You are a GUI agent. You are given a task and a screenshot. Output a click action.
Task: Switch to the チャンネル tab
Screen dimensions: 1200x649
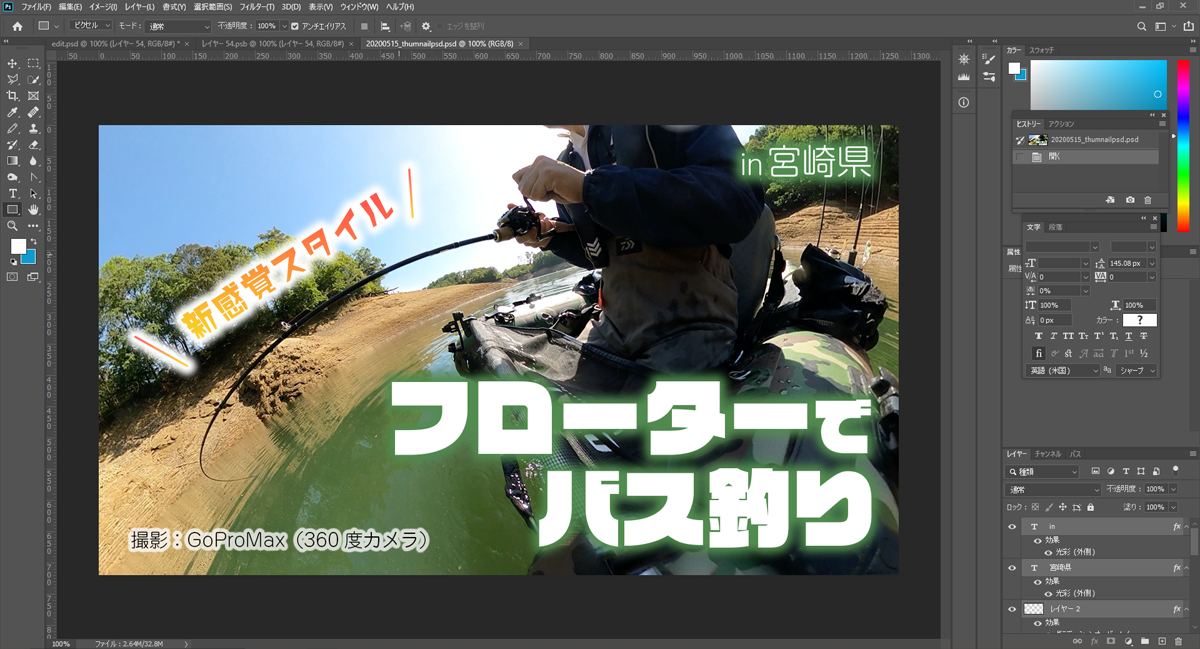click(1048, 454)
